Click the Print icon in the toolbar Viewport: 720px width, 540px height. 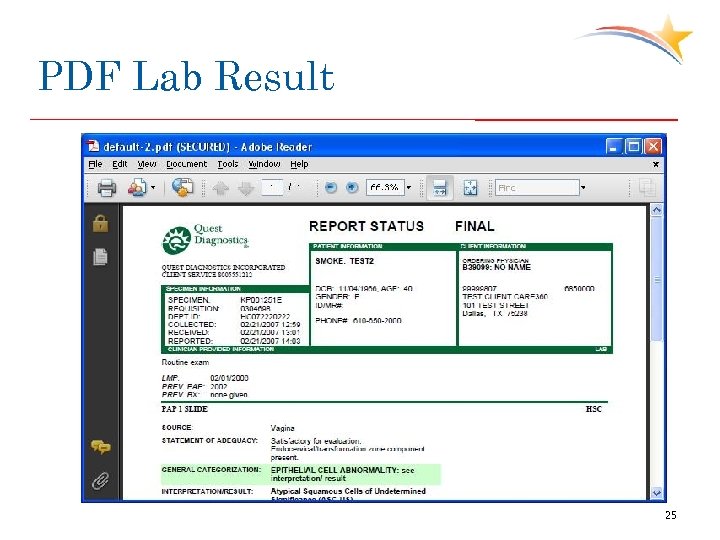point(107,188)
